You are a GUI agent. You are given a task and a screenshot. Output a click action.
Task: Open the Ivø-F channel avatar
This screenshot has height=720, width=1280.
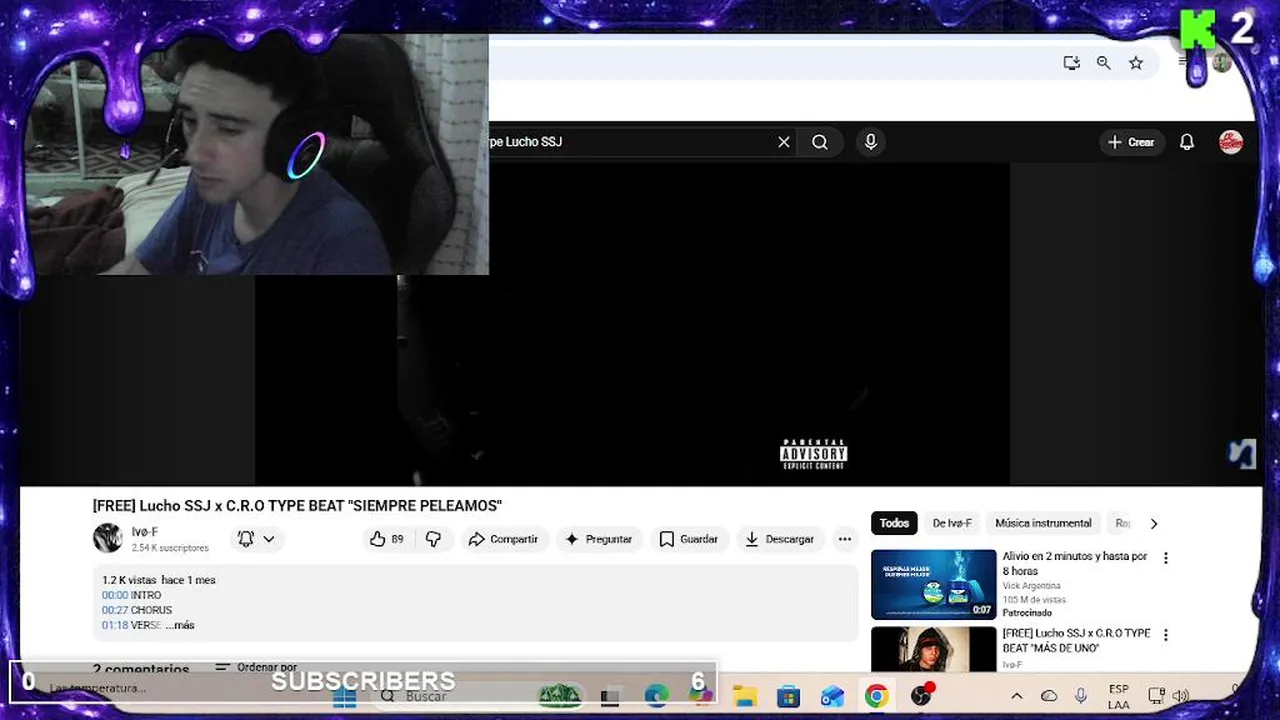[x=107, y=538]
